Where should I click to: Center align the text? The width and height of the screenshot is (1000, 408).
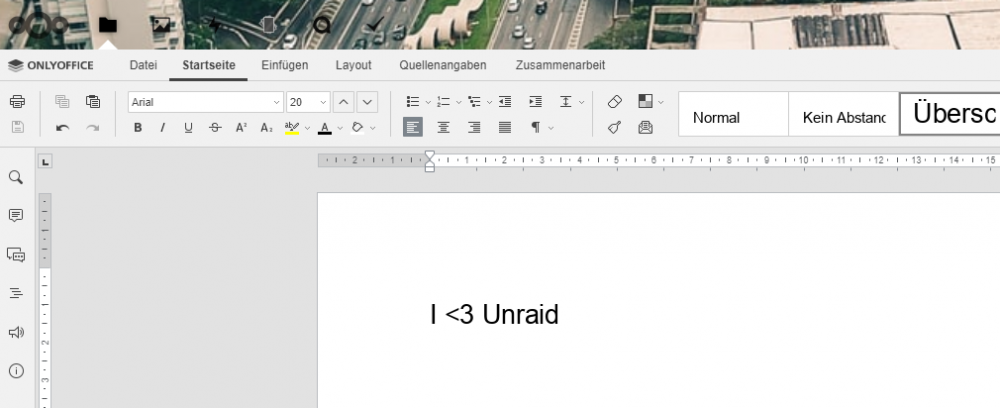[443, 128]
